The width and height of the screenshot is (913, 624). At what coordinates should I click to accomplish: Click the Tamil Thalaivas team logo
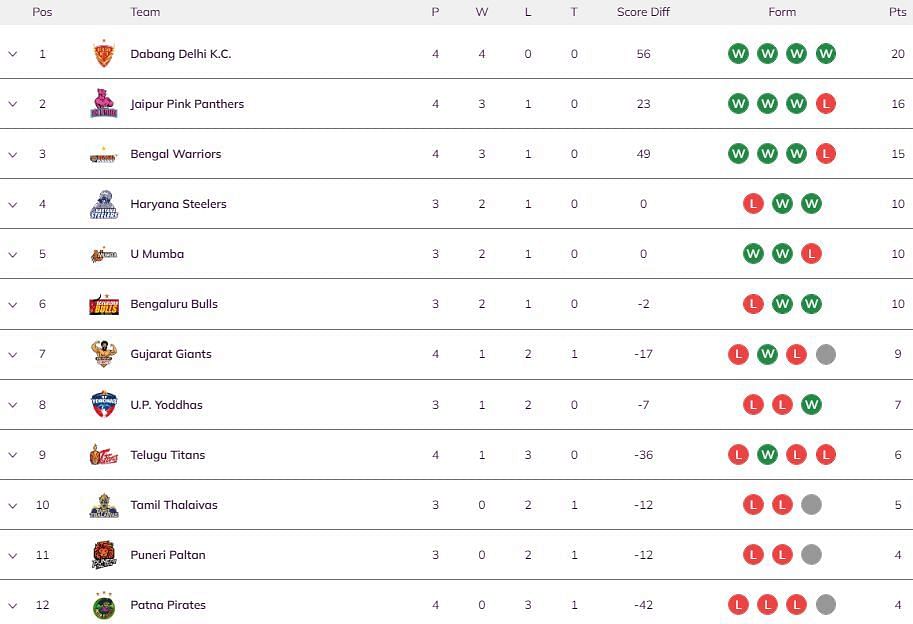pos(104,505)
